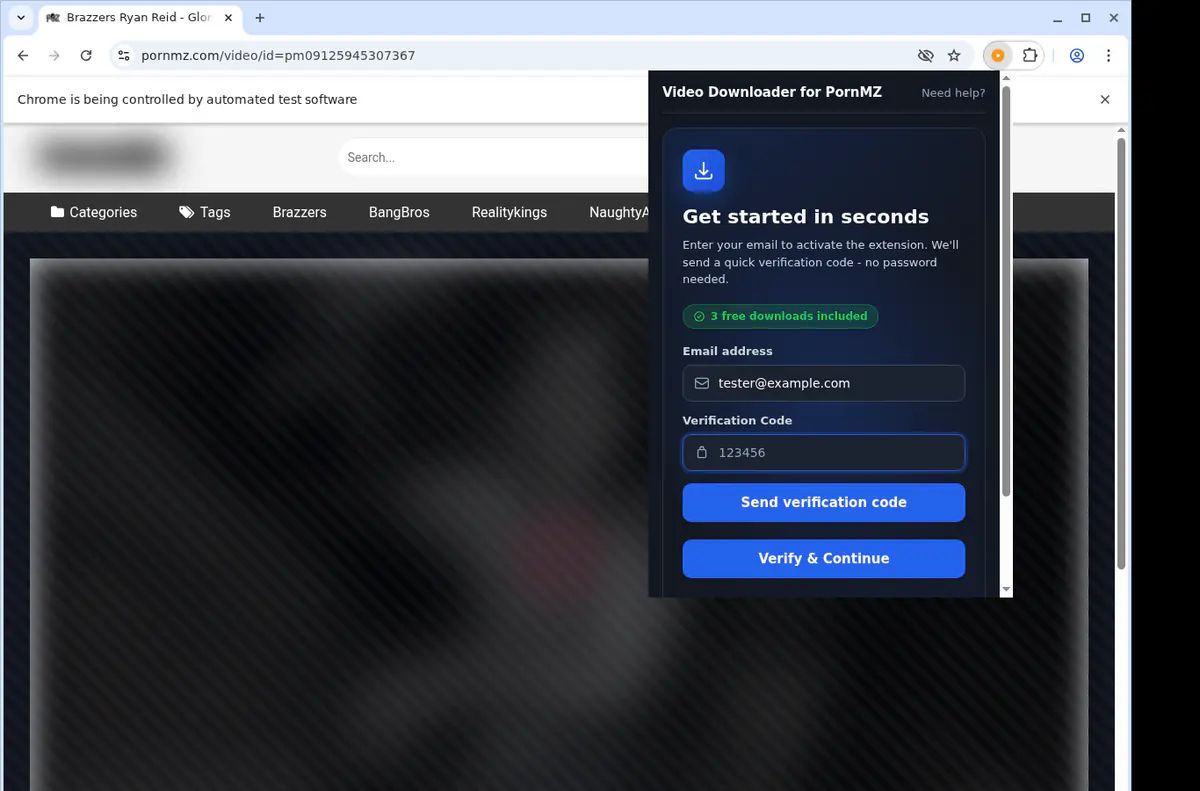Viewport: 1200px width, 791px height.
Task: Click the address bar URL
Action: 278,56
